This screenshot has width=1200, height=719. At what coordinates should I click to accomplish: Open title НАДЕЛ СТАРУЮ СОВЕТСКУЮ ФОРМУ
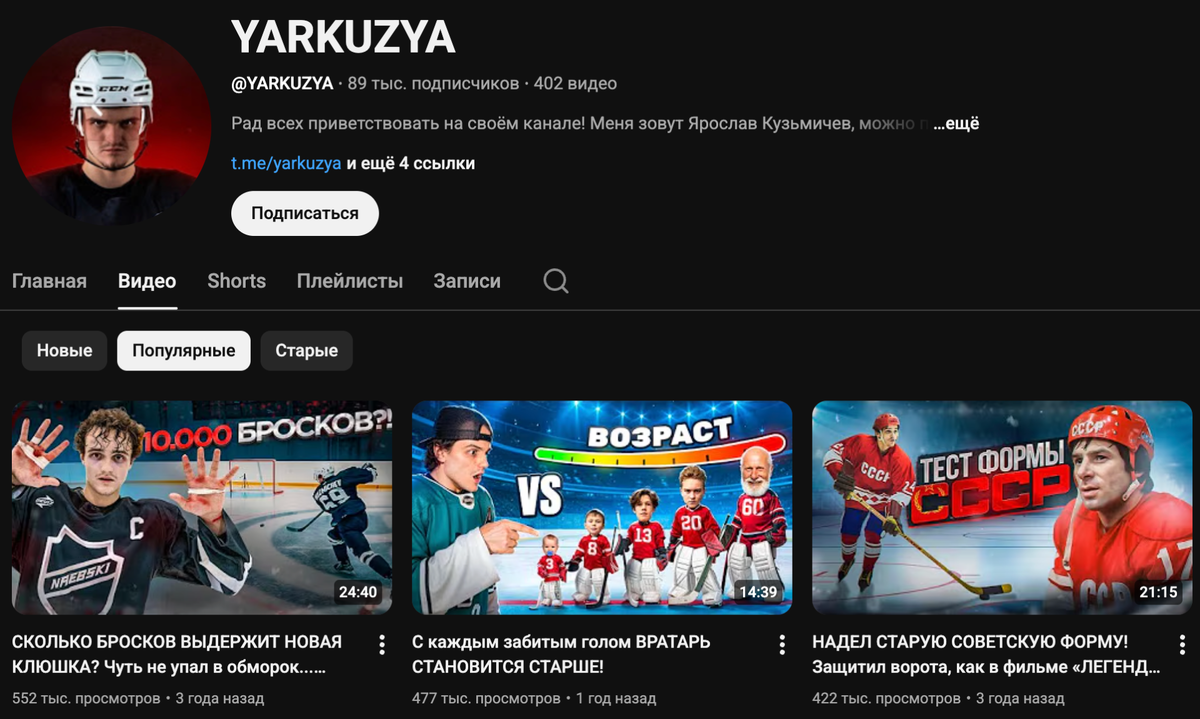tap(986, 654)
